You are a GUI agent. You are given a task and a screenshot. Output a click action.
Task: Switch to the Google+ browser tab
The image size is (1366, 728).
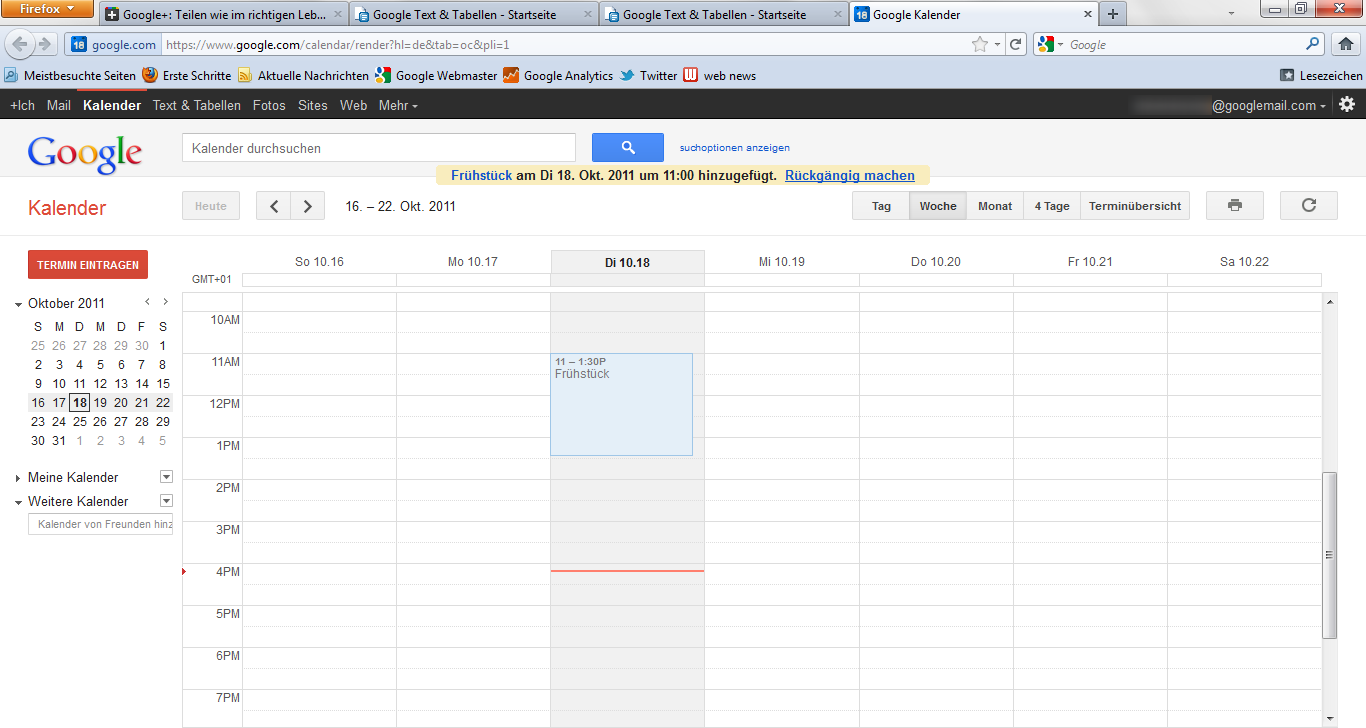click(x=222, y=15)
